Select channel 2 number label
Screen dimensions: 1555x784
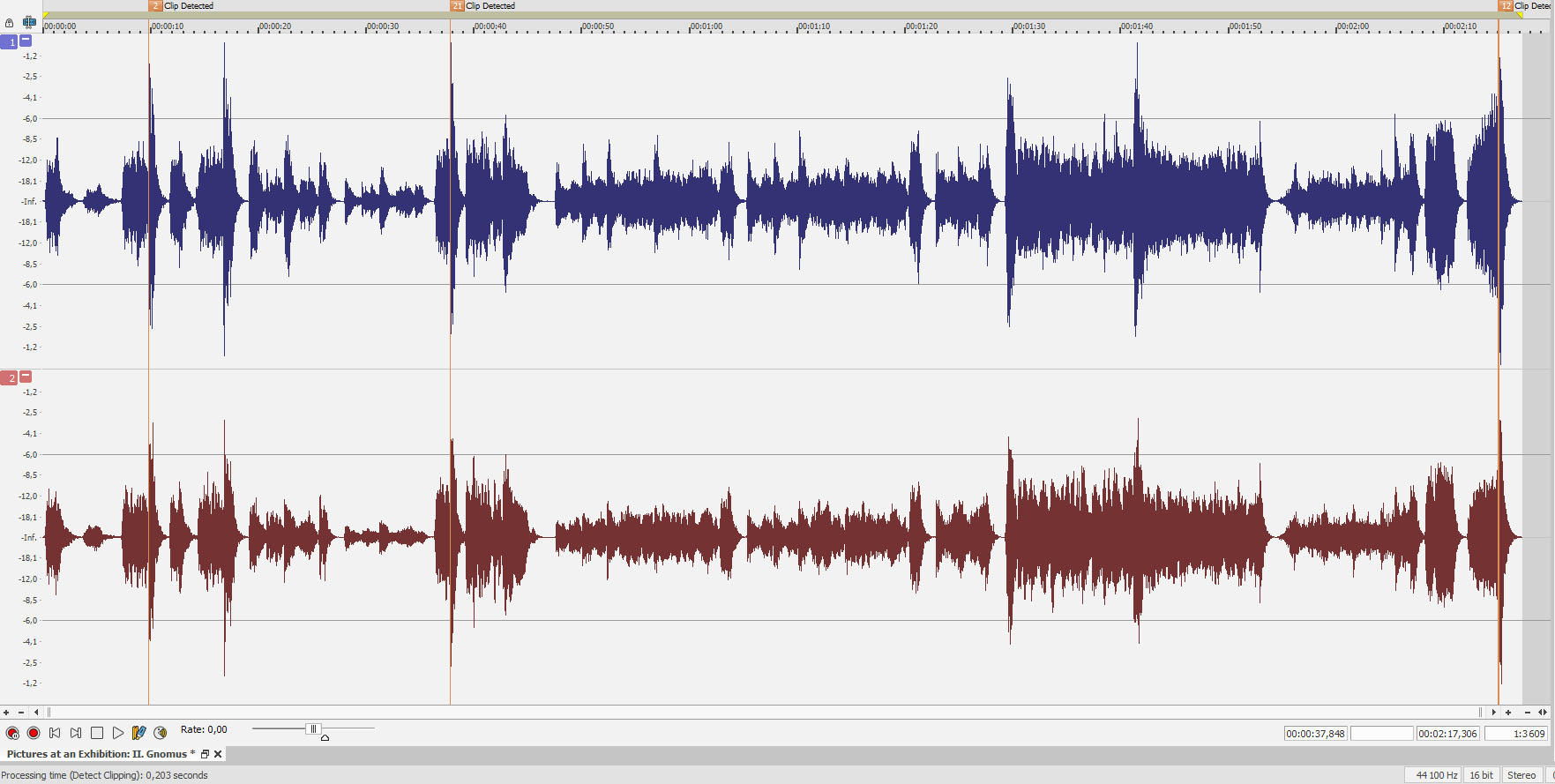click(x=10, y=377)
